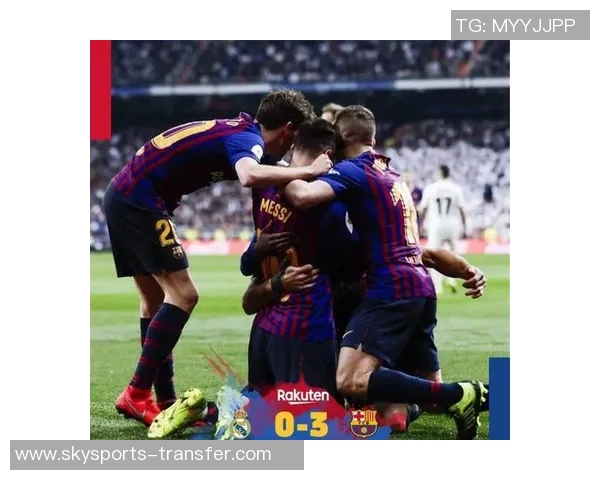Open the www.skysports-transfer.com link

143,454
